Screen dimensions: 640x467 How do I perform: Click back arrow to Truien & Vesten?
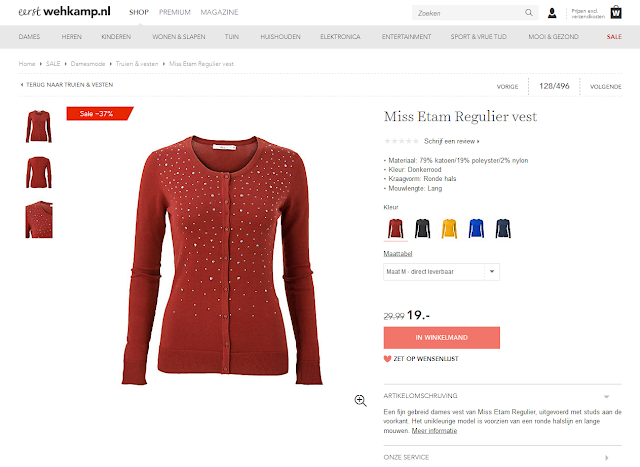click(x=22, y=85)
